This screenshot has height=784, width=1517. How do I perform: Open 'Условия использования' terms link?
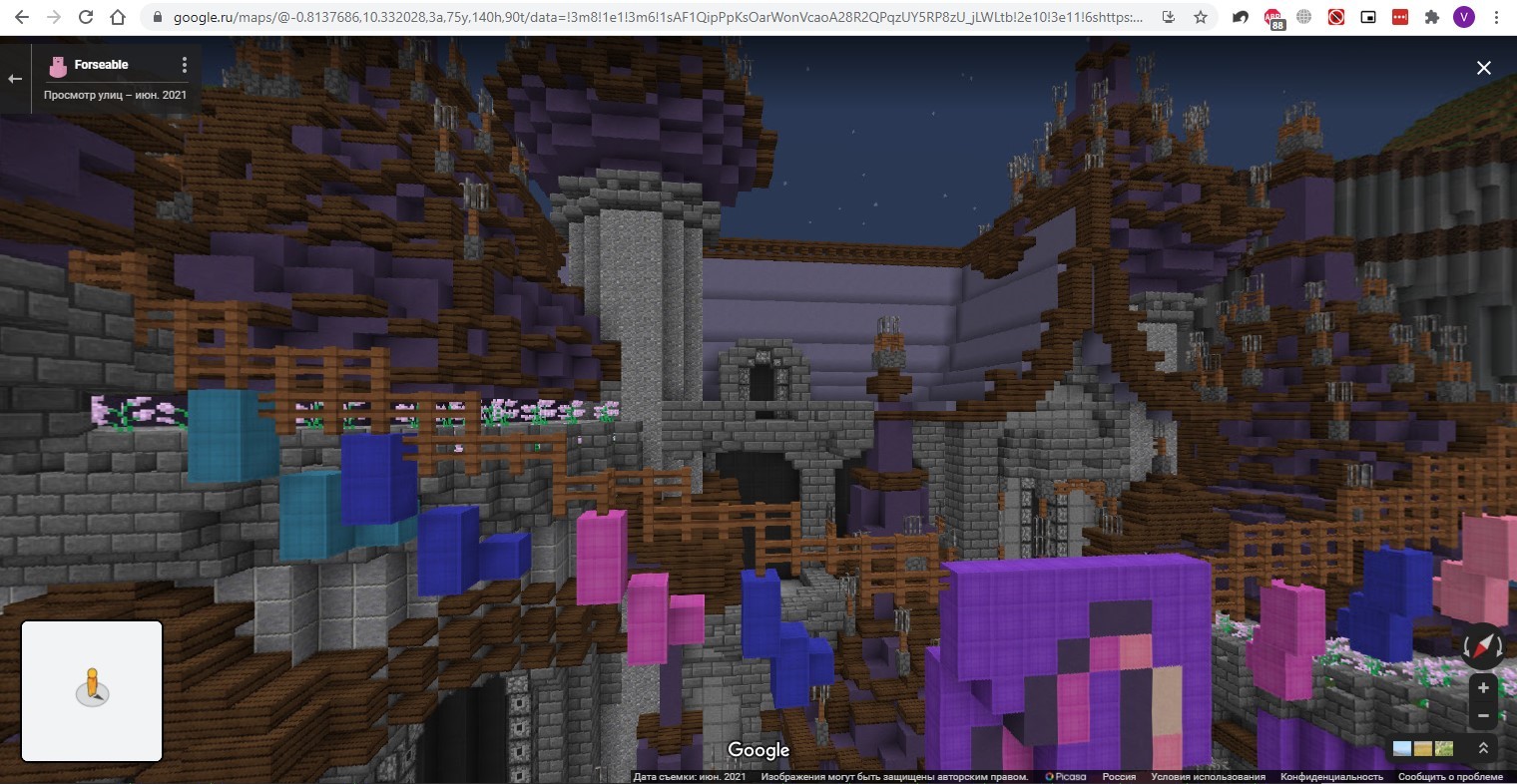click(1208, 777)
